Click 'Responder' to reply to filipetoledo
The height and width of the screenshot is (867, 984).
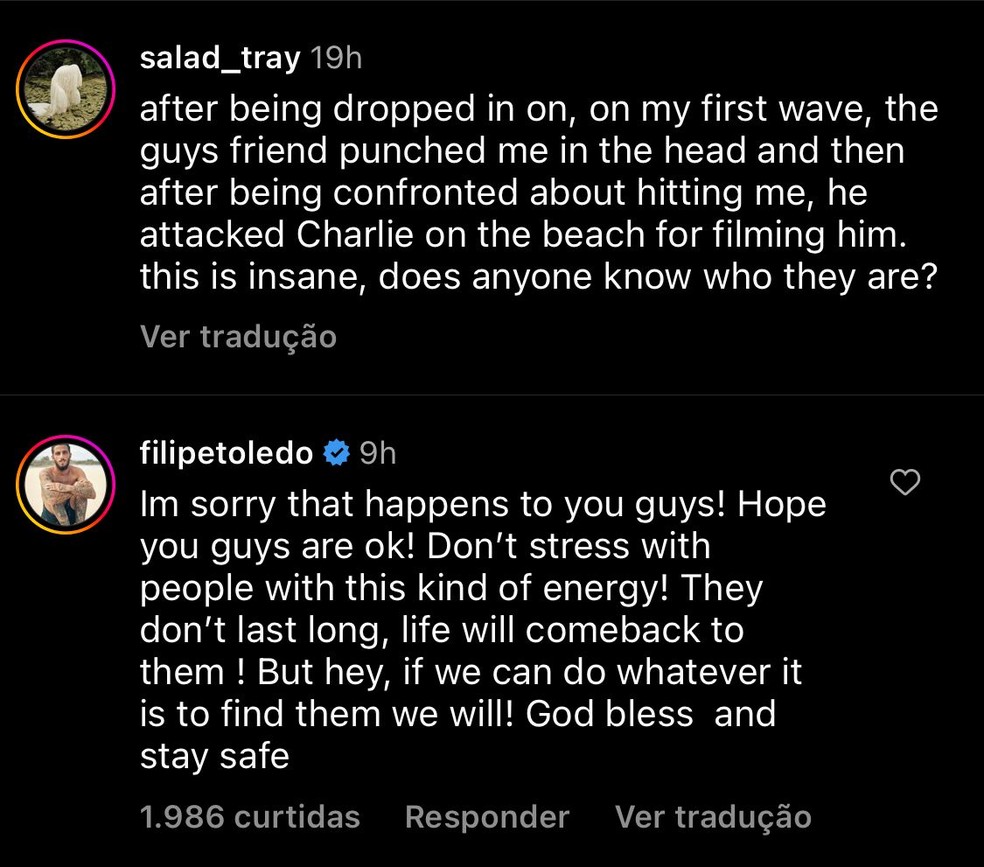(486, 816)
